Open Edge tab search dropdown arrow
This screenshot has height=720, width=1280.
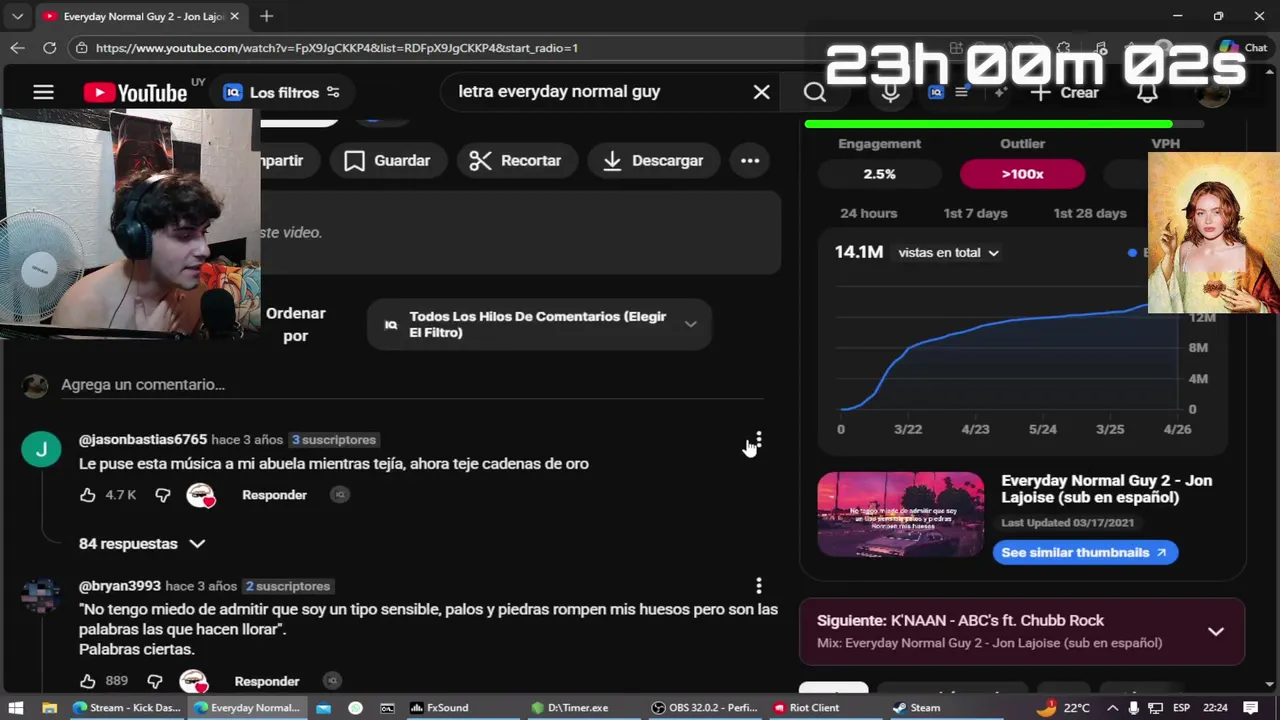point(17,16)
